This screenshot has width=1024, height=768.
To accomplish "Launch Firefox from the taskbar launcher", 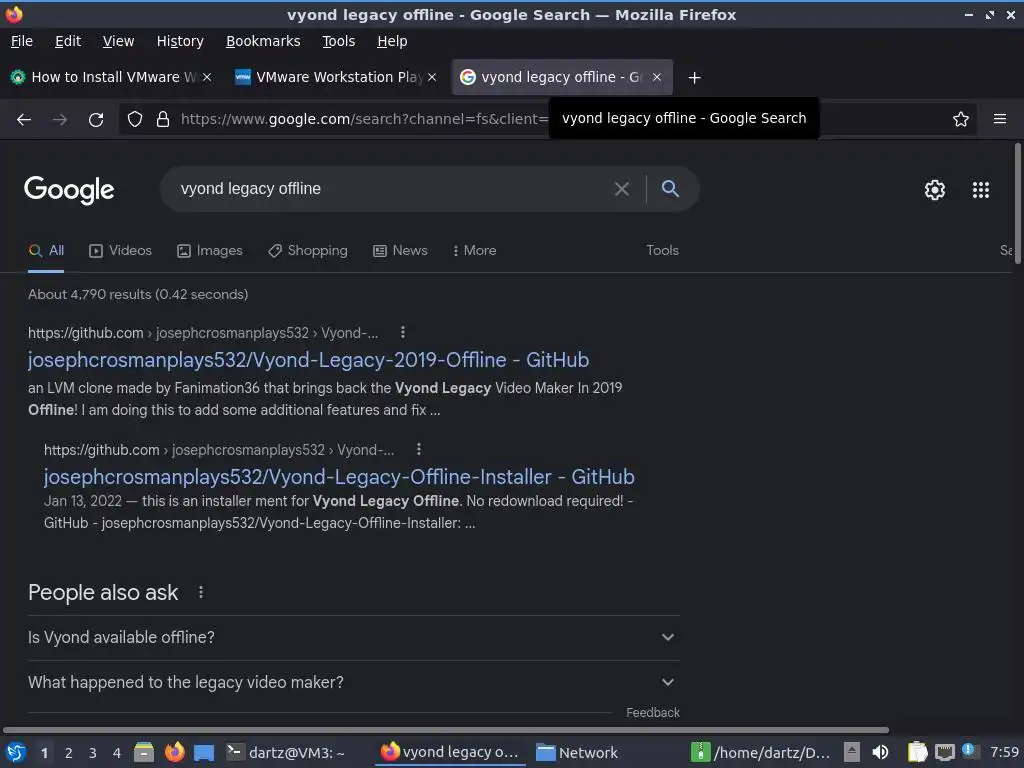I will 174,752.
